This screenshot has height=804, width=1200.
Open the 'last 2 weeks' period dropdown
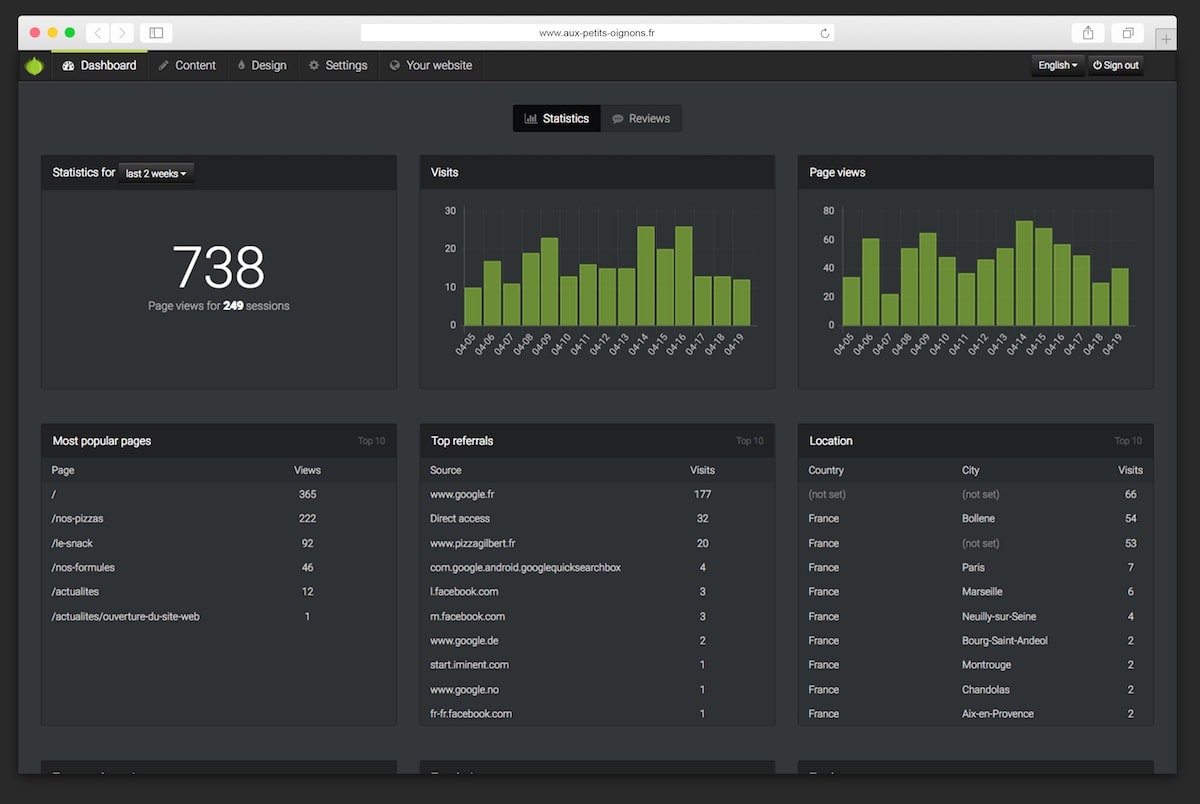tap(156, 173)
